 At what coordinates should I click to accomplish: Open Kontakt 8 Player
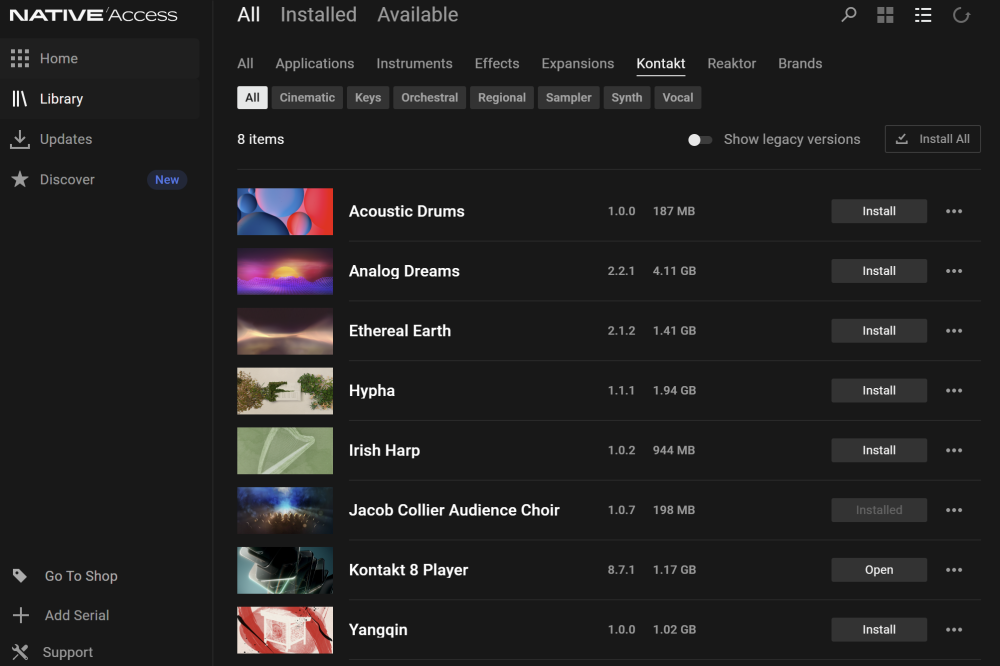pos(879,570)
